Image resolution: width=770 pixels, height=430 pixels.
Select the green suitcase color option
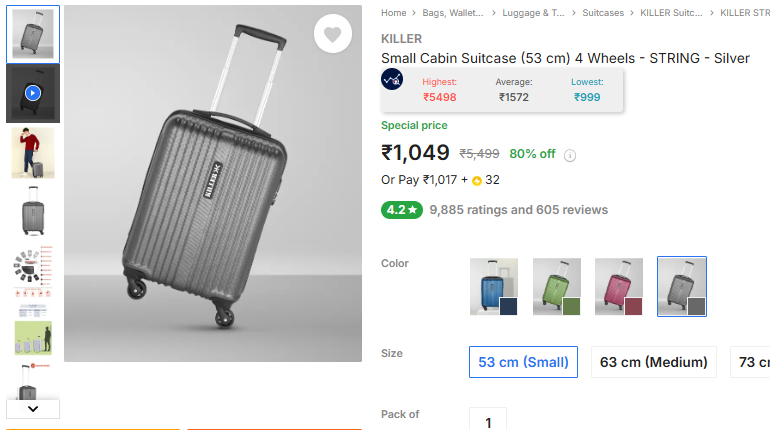(556, 287)
